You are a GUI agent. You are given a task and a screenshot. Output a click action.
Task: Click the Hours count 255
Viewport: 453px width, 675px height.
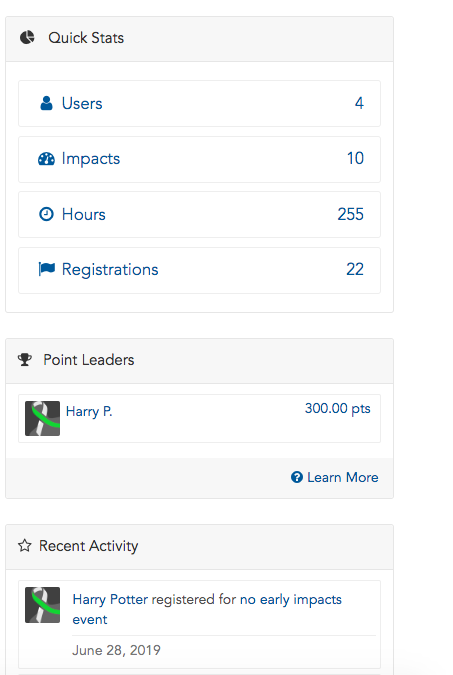[x=351, y=214]
